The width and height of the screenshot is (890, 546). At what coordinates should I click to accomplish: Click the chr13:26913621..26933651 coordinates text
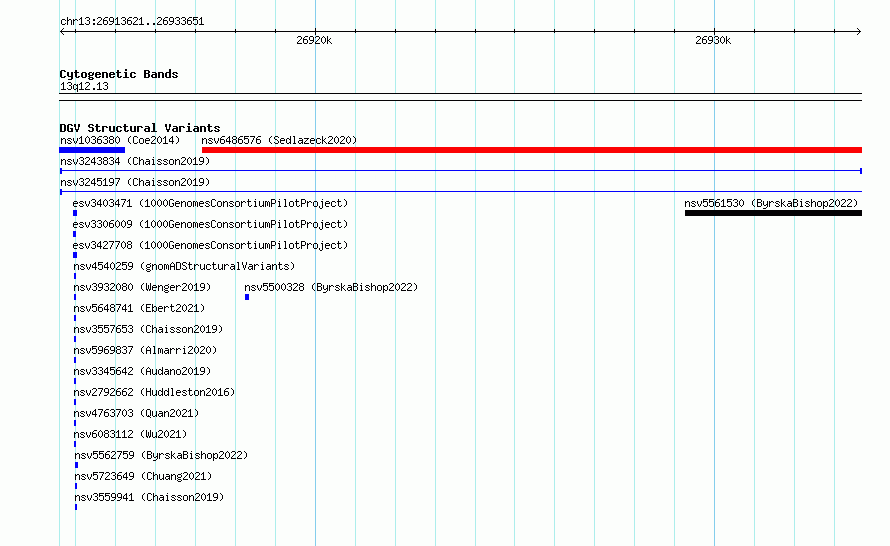(132, 21)
